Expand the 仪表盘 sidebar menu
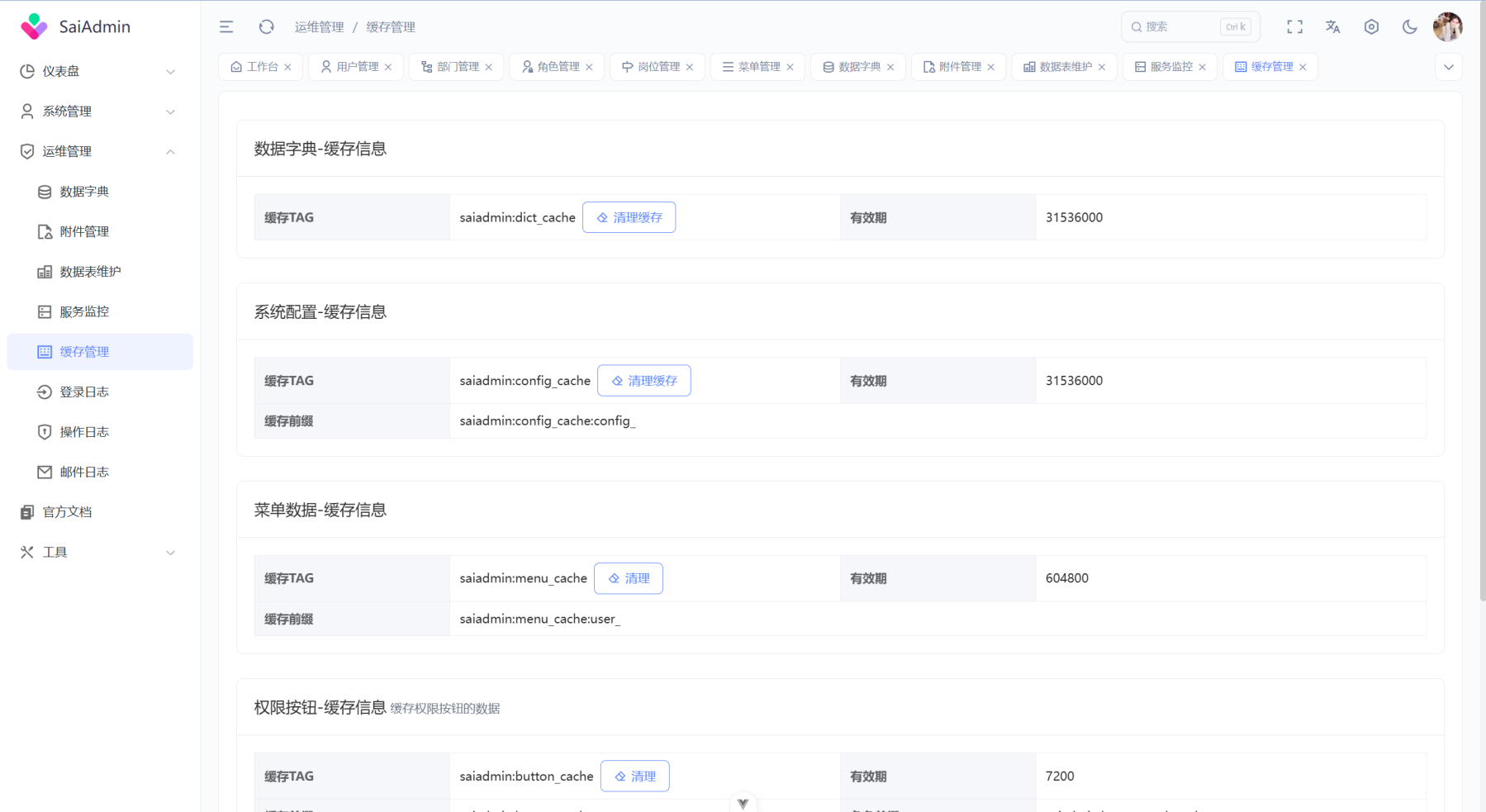This screenshot has width=1486, height=812. (x=97, y=72)
